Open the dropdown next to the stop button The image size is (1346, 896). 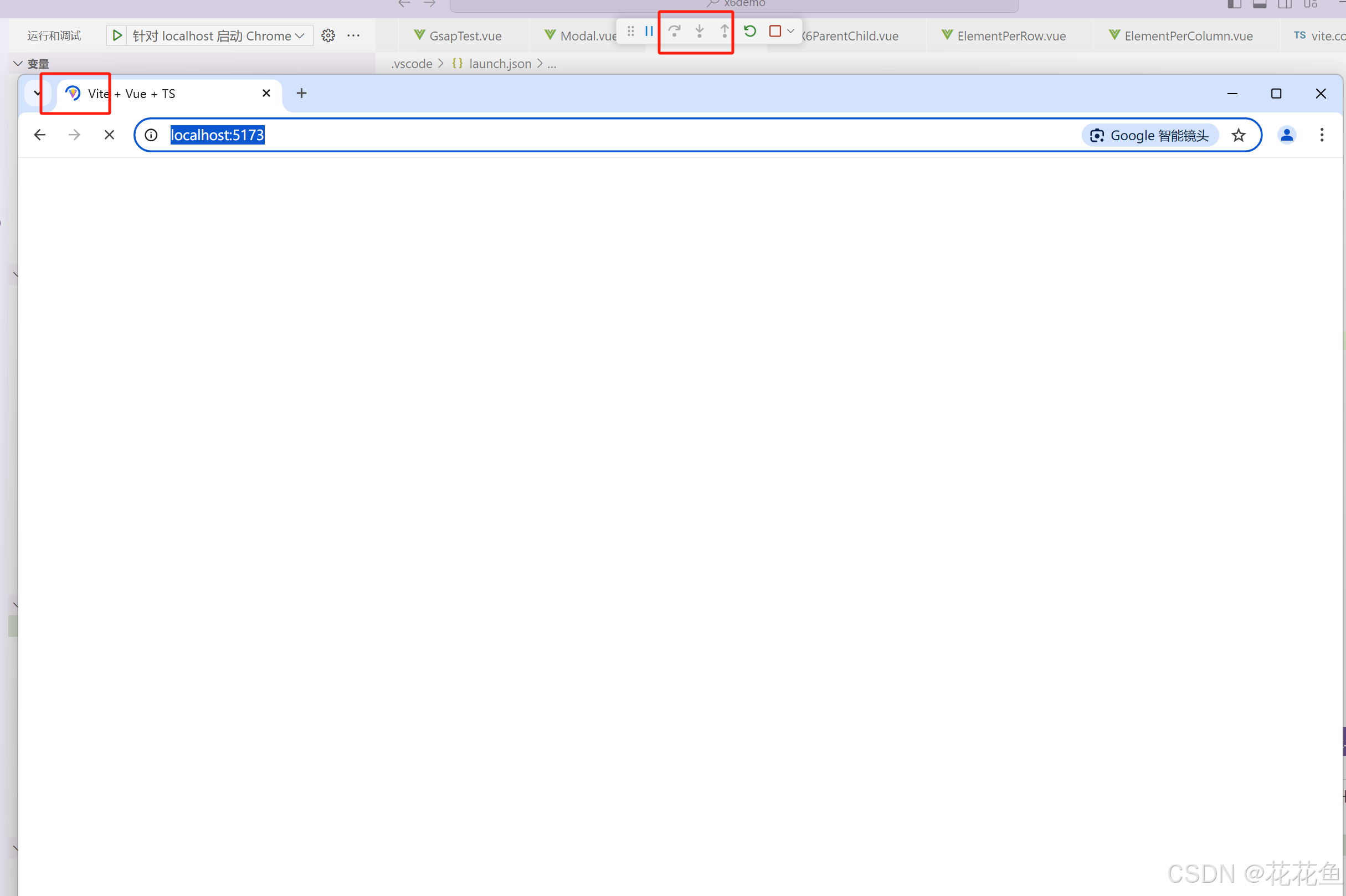[x=791, y=31]
